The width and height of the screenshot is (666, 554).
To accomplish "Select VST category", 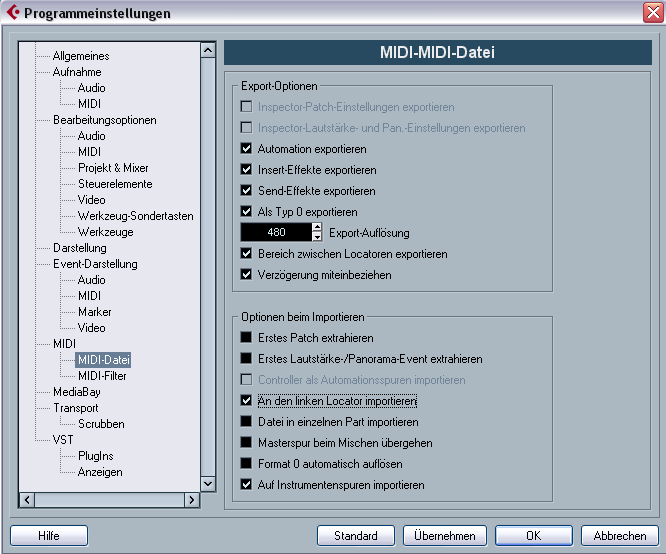I will pos(63,440).
